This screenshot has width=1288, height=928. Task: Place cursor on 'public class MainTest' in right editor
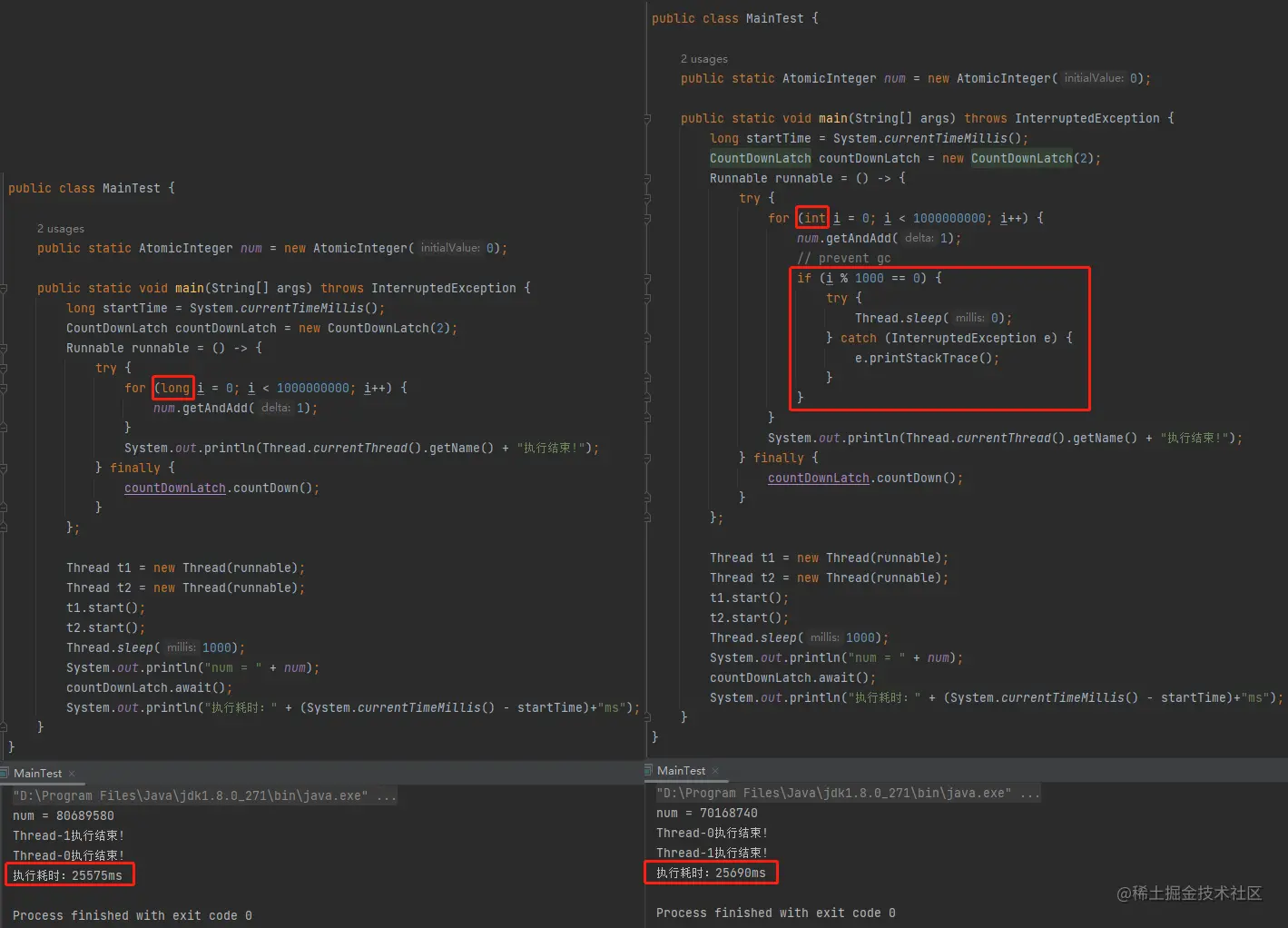pyautogui.click(x=728, y=18)
